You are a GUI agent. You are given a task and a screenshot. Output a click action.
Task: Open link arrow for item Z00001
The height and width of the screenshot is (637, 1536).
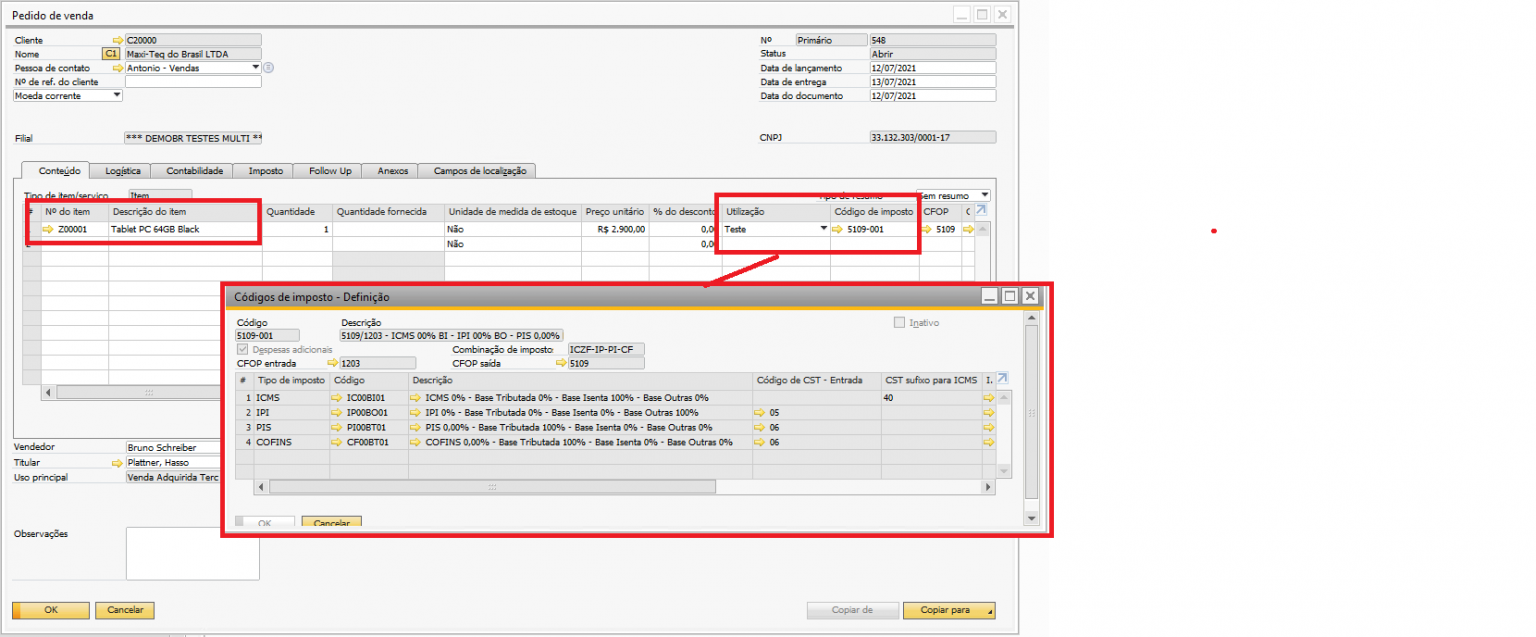[x=48, y=229]
